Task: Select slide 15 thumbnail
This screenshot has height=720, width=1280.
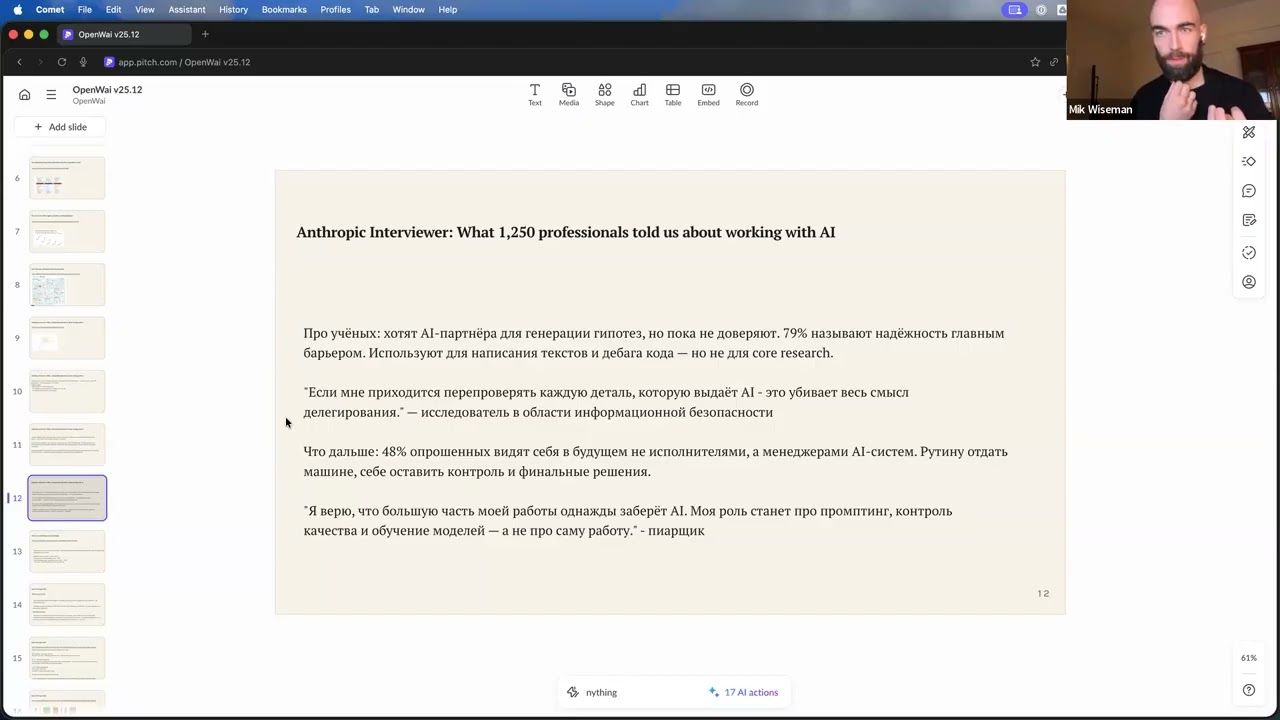Action: [67, 658]
